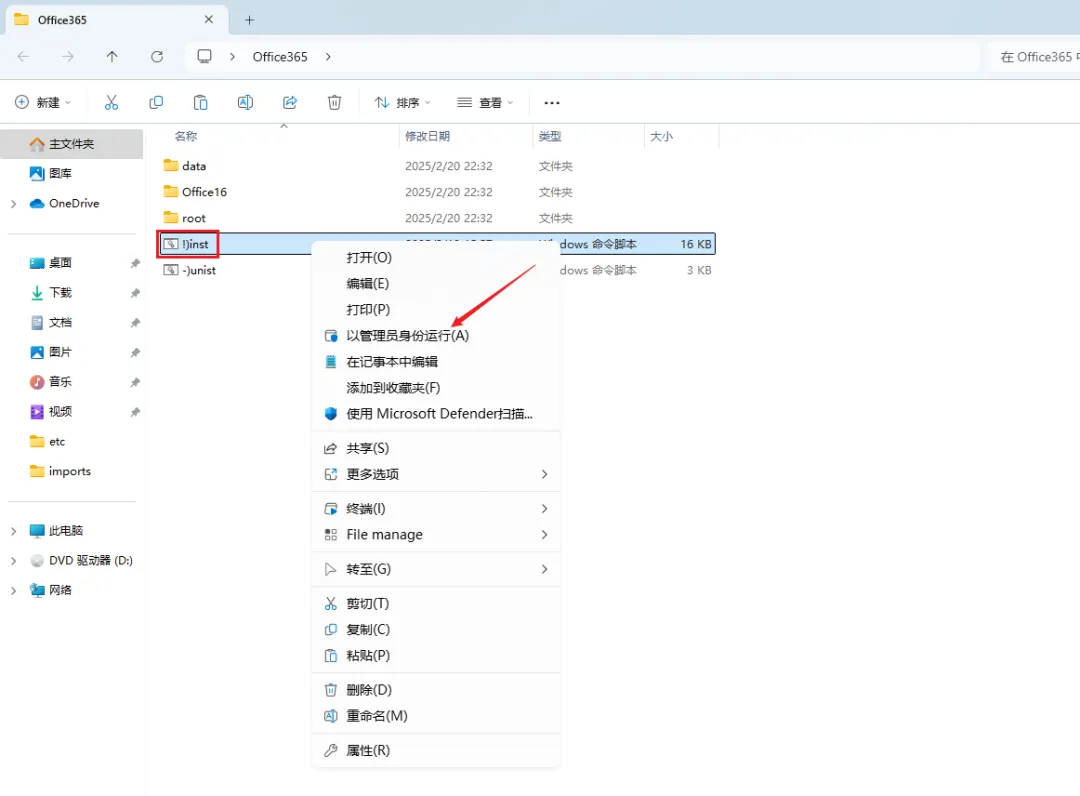This screenshot has height=796, width=1080.
Task: Open the 查看 view dropdown
Action: click(485, 101)
